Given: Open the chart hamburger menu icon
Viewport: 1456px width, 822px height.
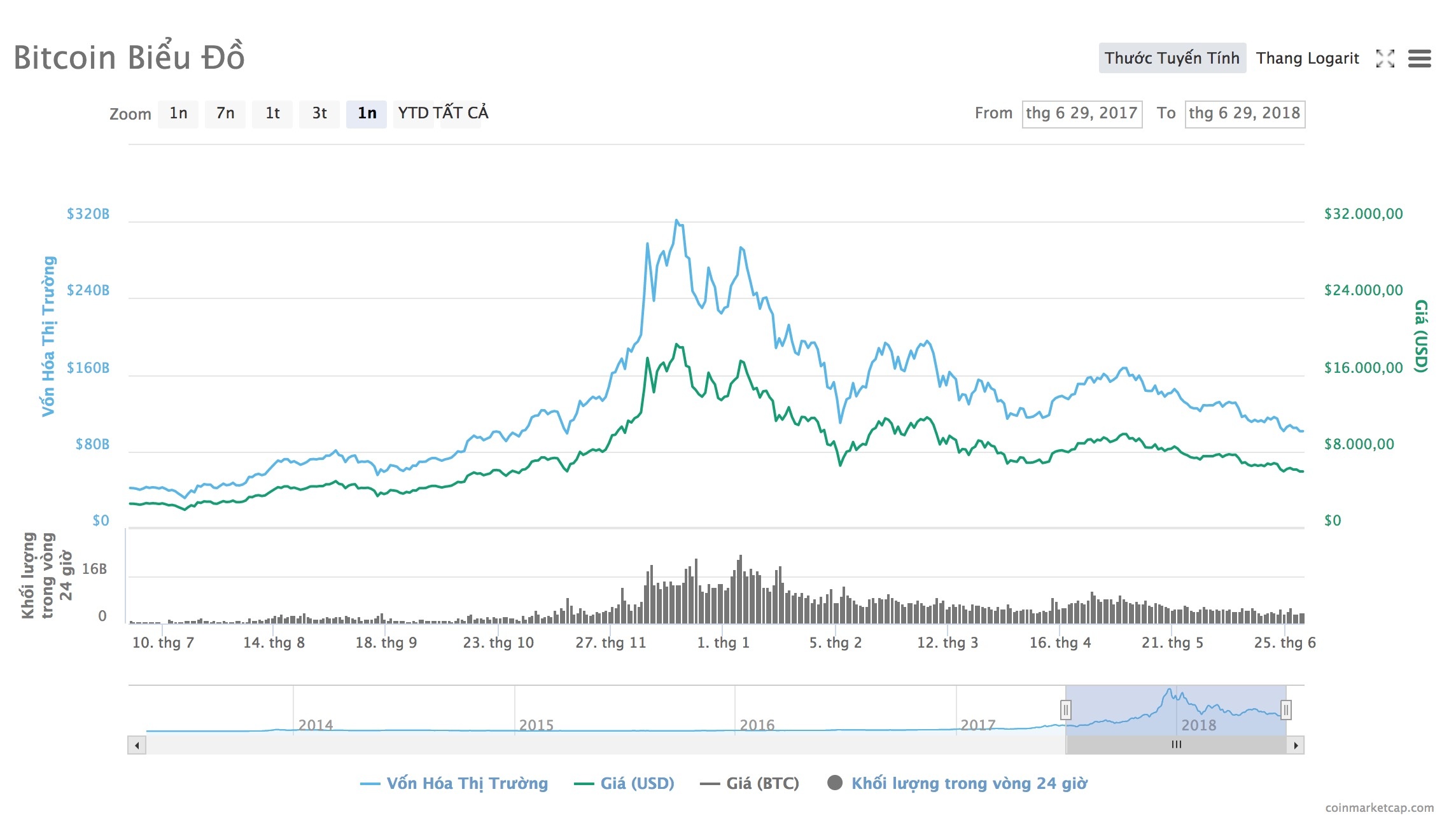Looking at the screenshot, I should (x=1420, y=59).
